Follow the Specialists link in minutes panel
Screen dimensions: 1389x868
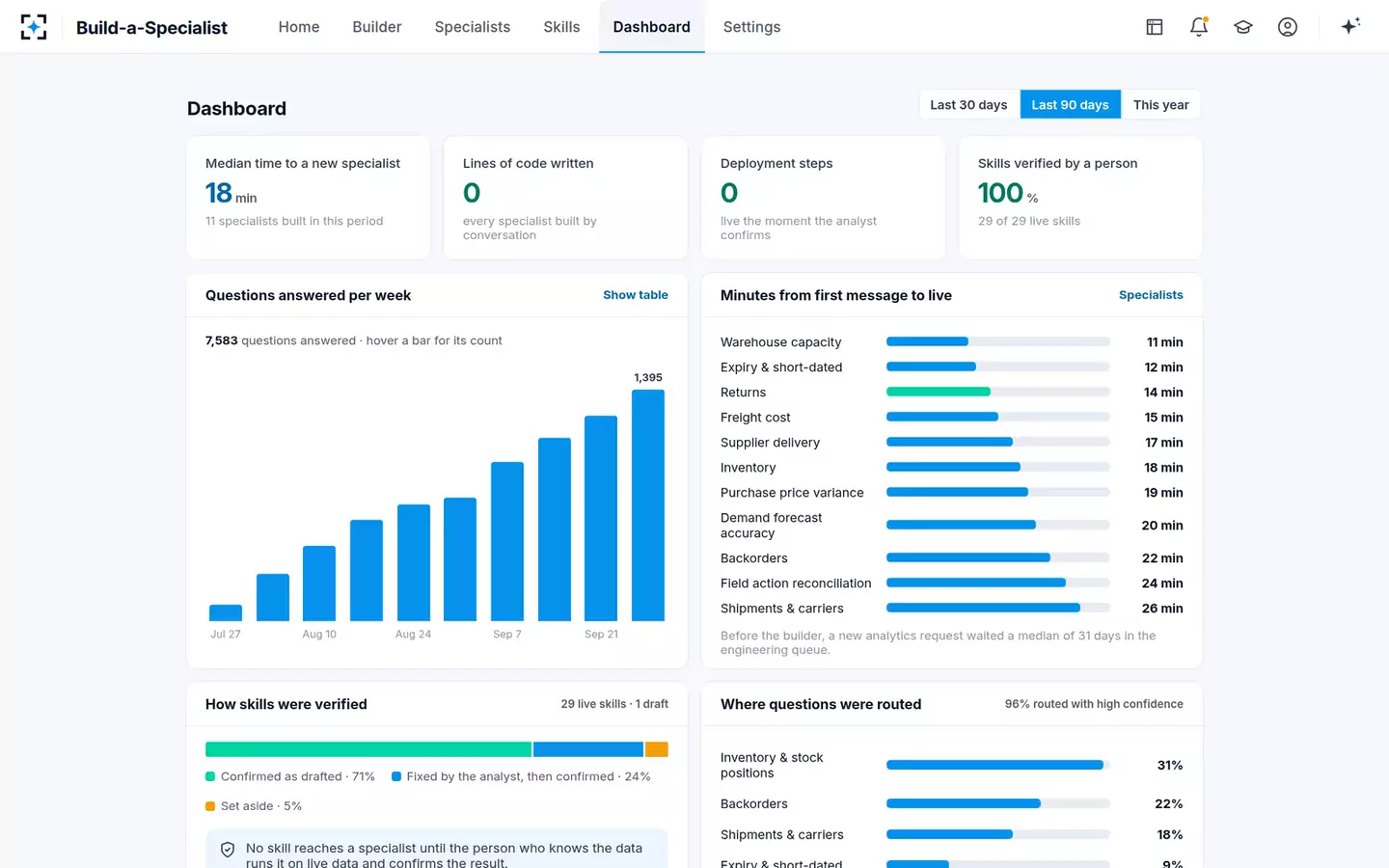(x=1151, y=295)
